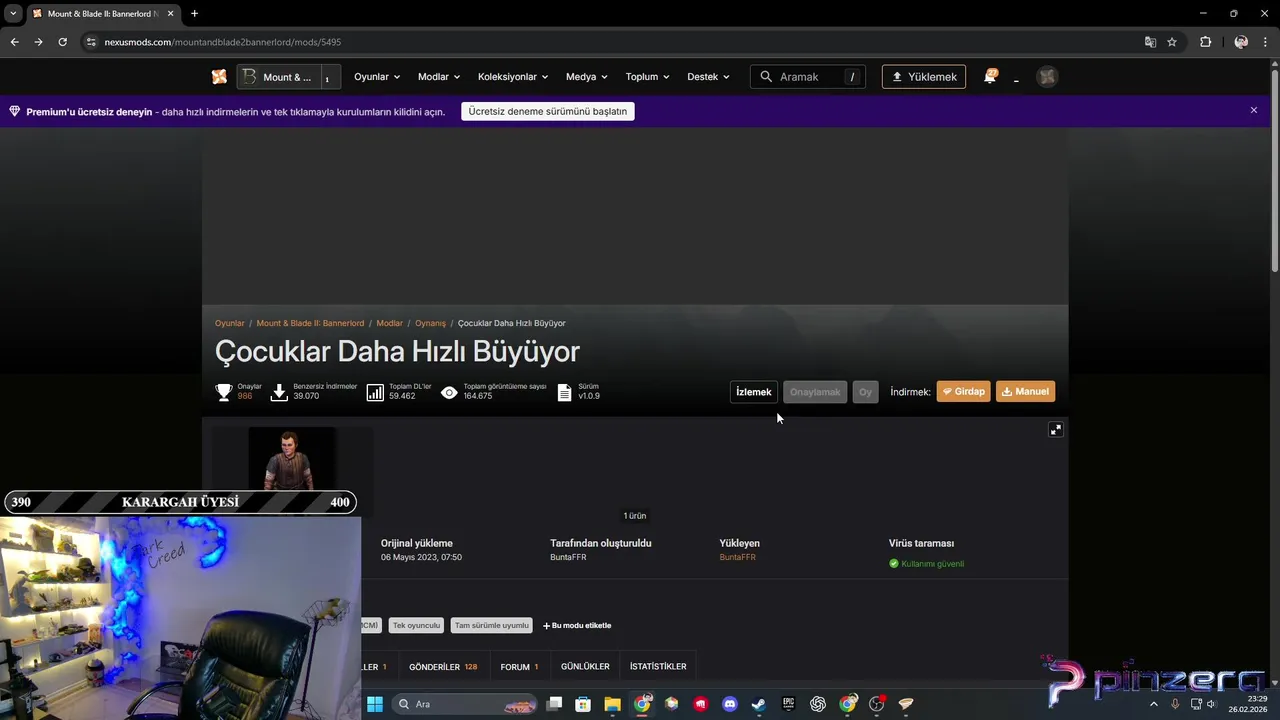The width and height of the screenshot is (1280, 720).
Task: Open Chrome three-dot menu
Action: pyautogui.click(x=1265, y=42)
